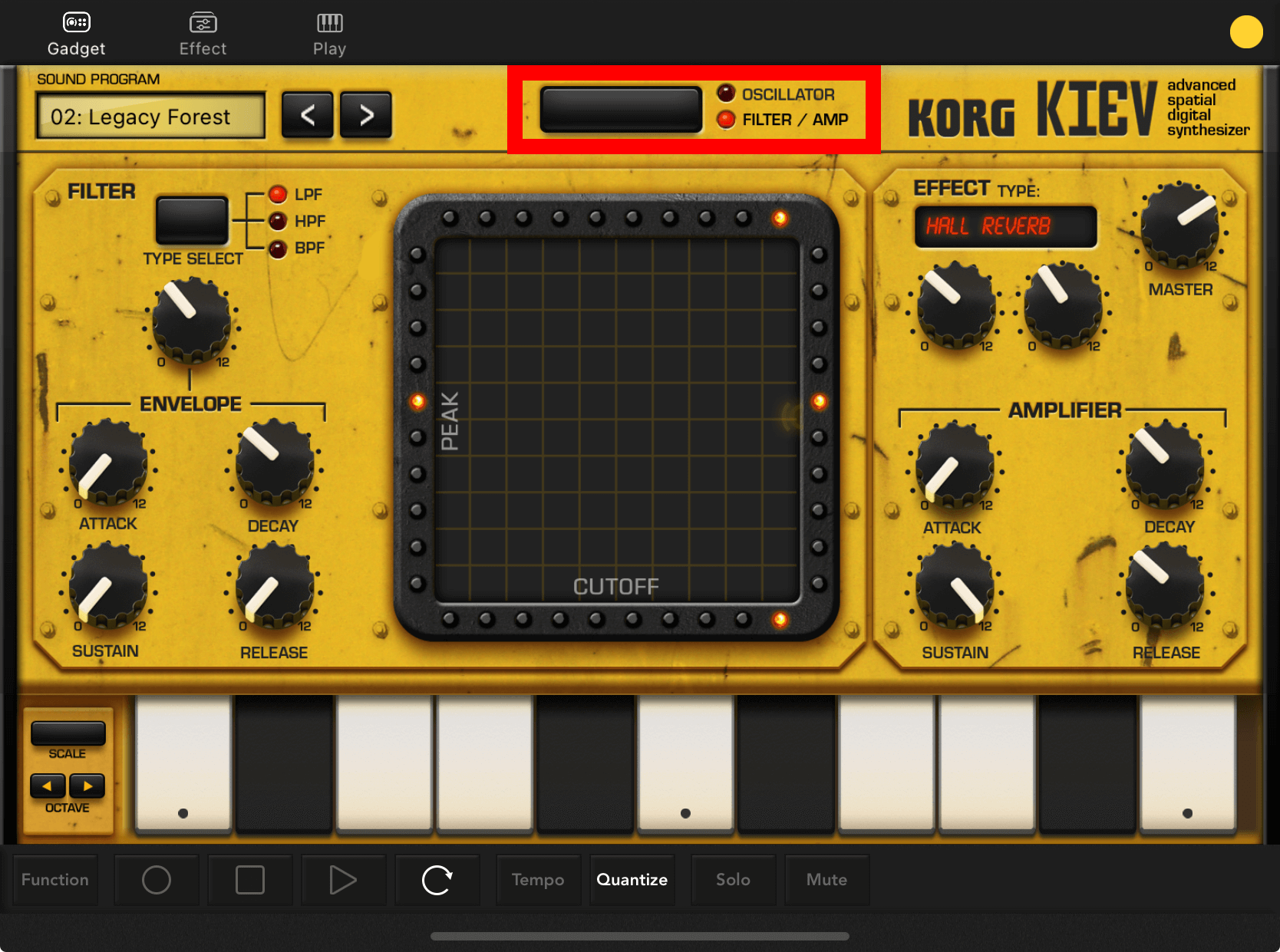Raise the octave with right arrow
1280x952 pixels.
(x=87, y=786)
